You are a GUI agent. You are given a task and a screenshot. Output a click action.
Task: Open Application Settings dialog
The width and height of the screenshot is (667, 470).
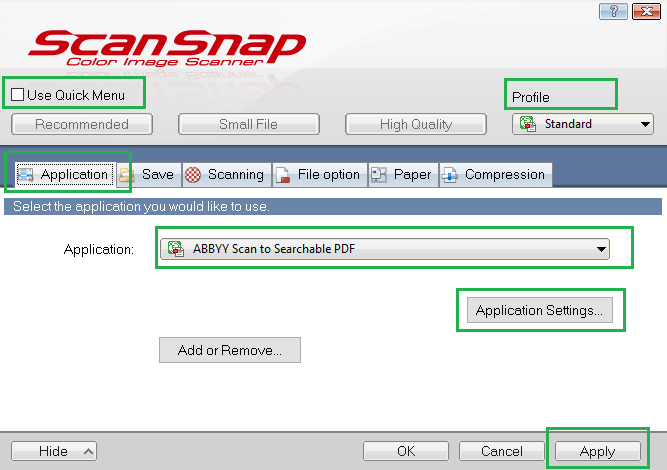(x=539, y=310)
